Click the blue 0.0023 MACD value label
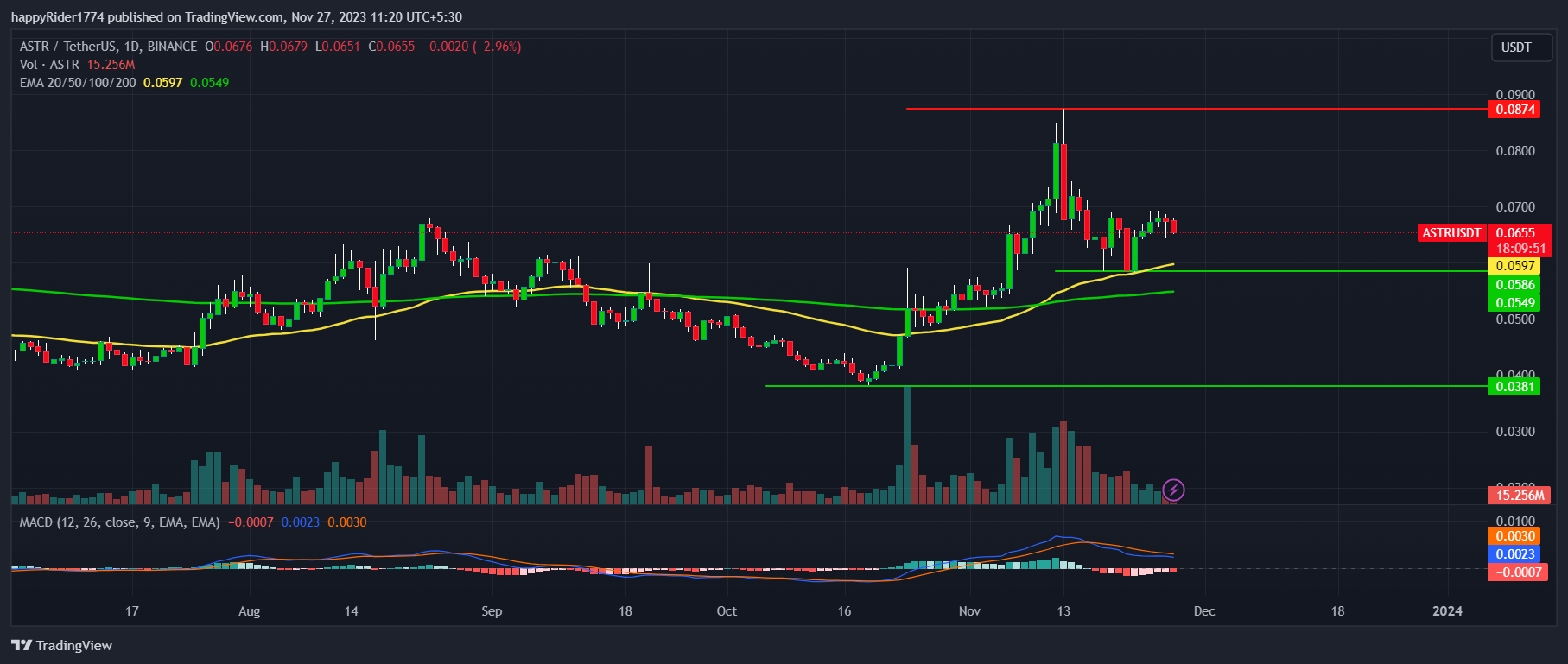Screen dimensions: 1568x664 click(1515, 554)
